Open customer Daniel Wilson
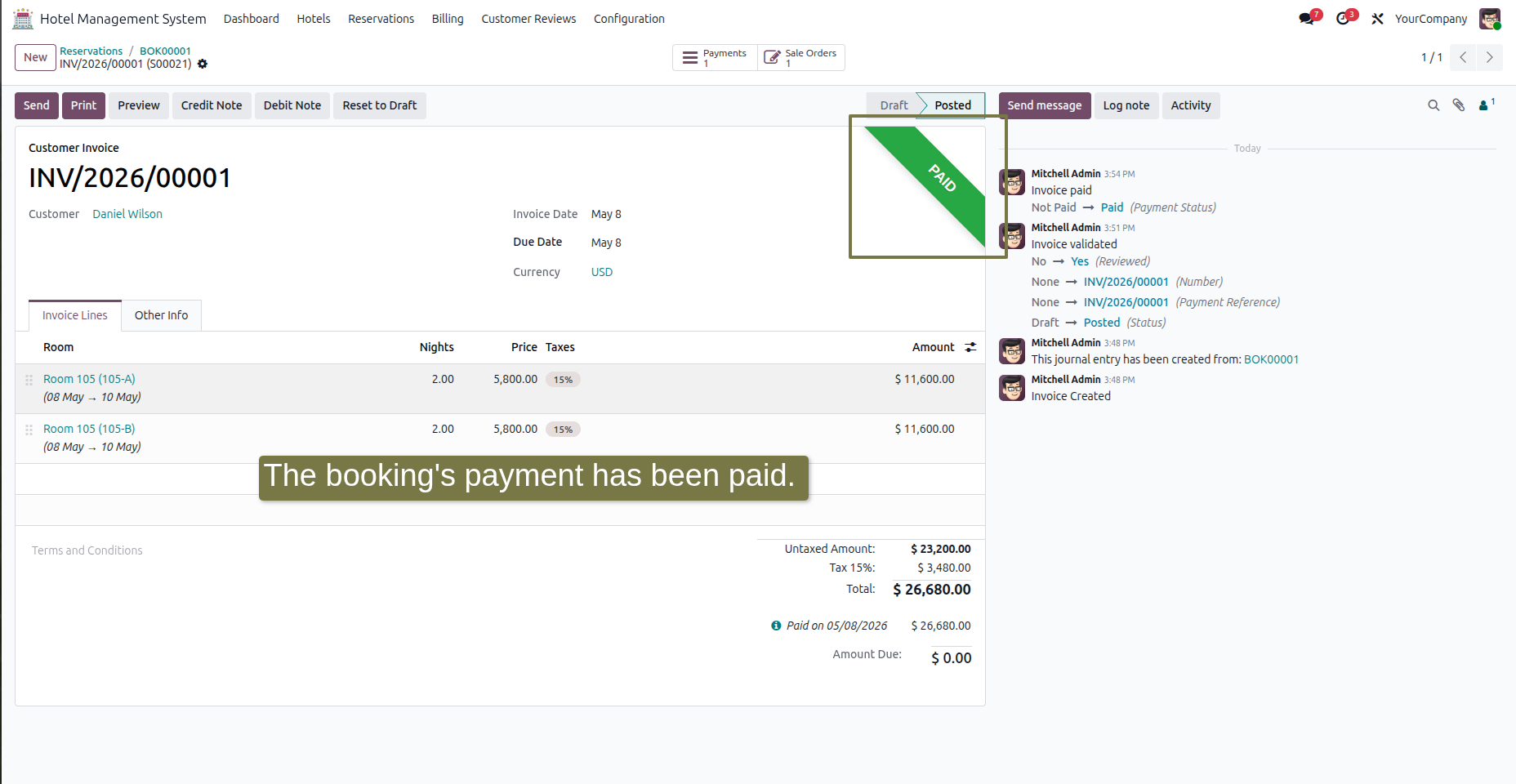 click(127, 214)
